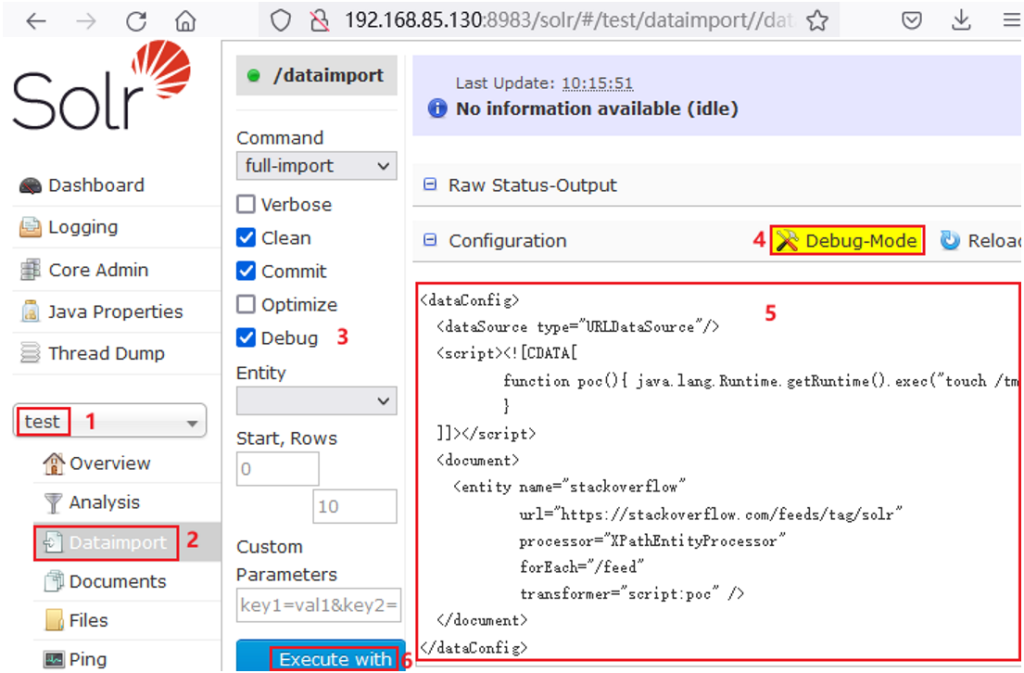Click the Execute with button
Viewport: 1024px width, 673px height.
click(321, 656)
